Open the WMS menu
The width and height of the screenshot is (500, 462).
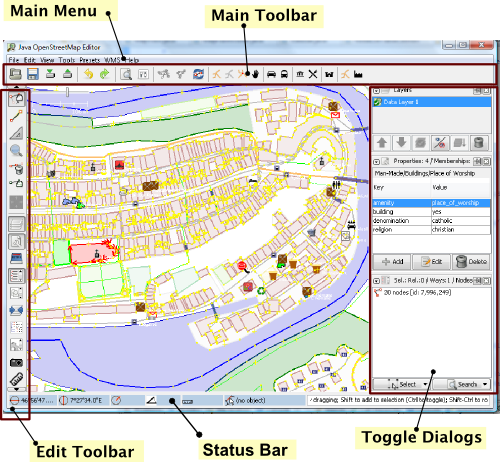pos(112,60)
